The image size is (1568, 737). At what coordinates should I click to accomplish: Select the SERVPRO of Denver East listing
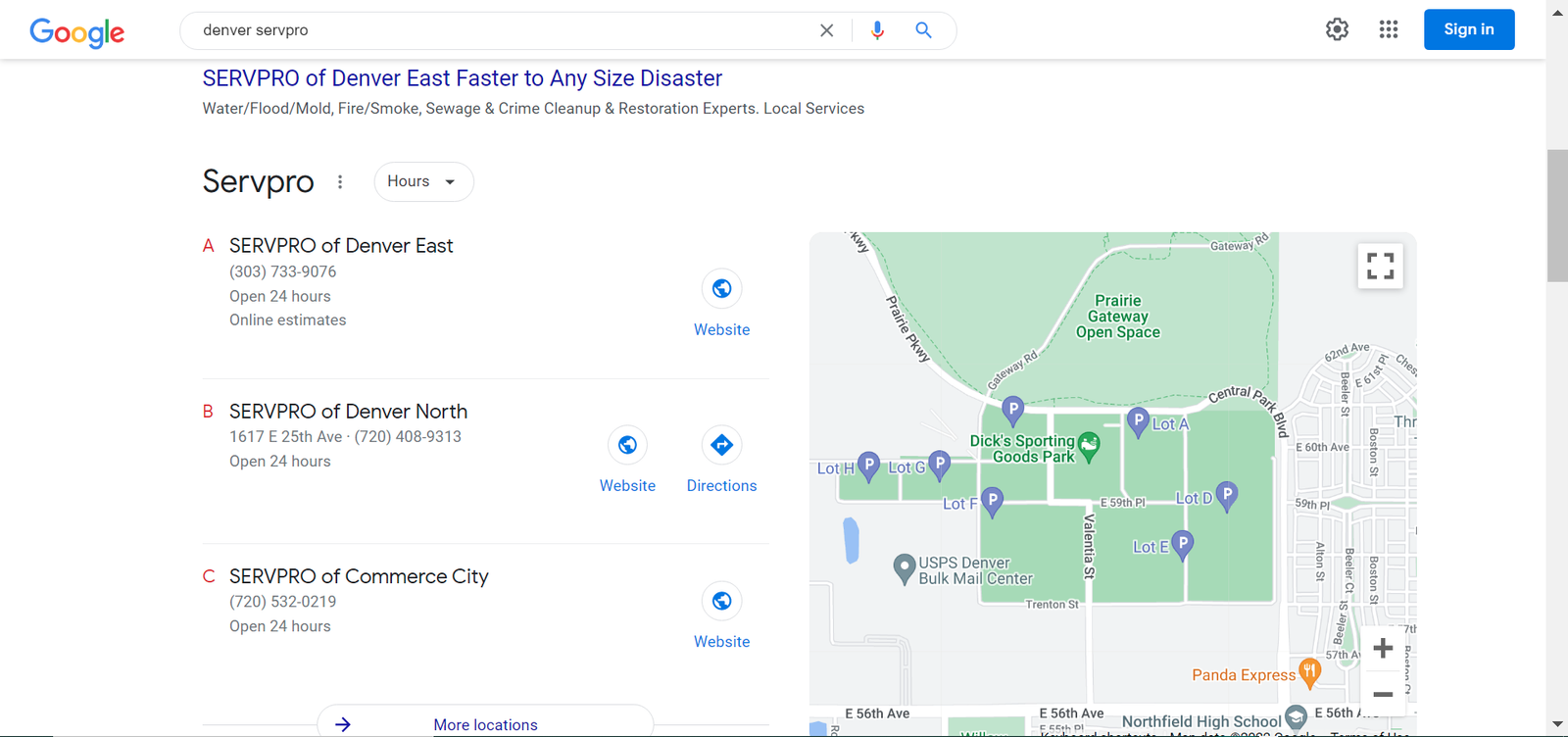pos(341,246)
